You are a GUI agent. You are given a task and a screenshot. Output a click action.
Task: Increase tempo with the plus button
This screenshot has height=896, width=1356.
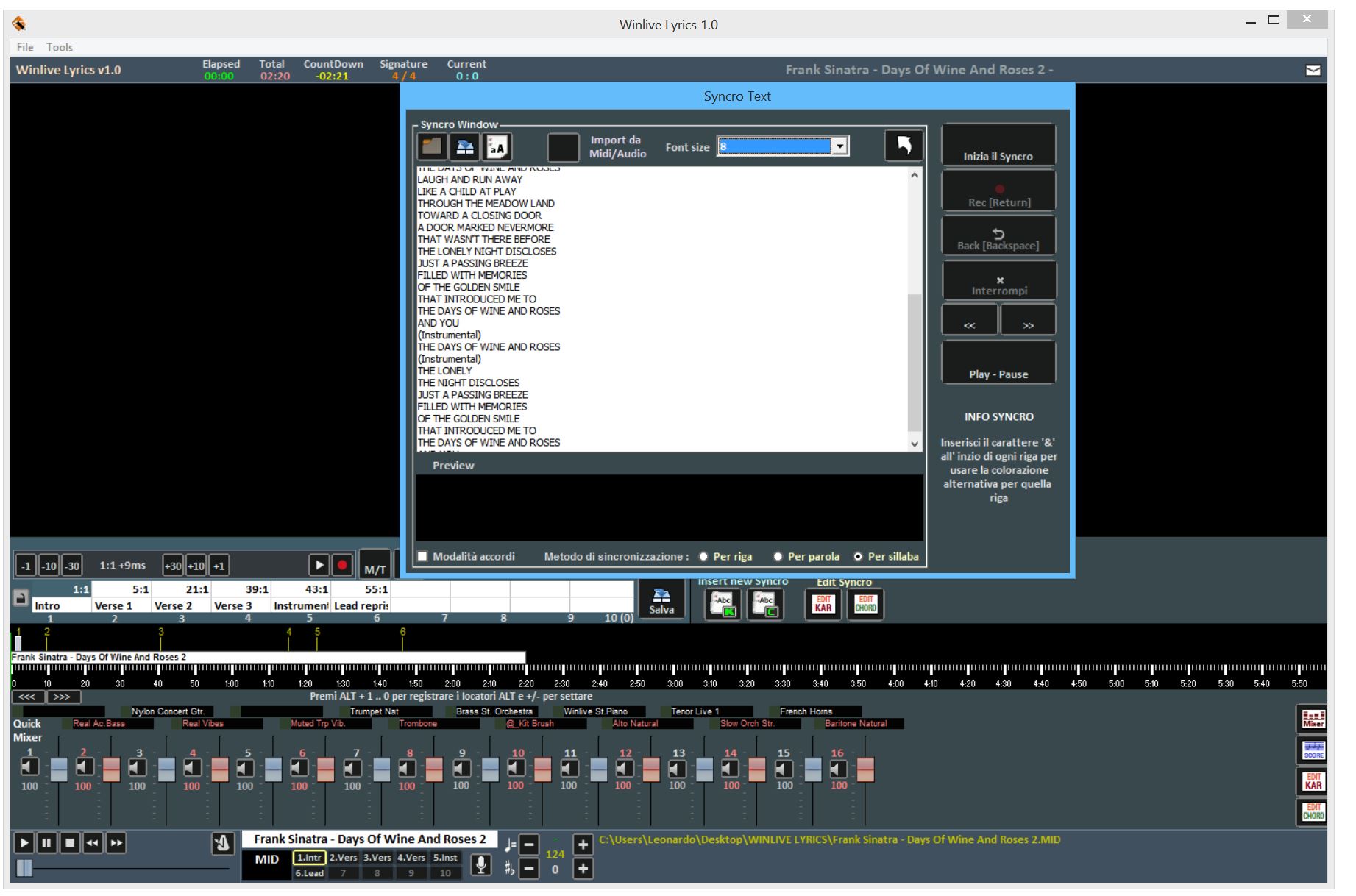click(583, 844)
